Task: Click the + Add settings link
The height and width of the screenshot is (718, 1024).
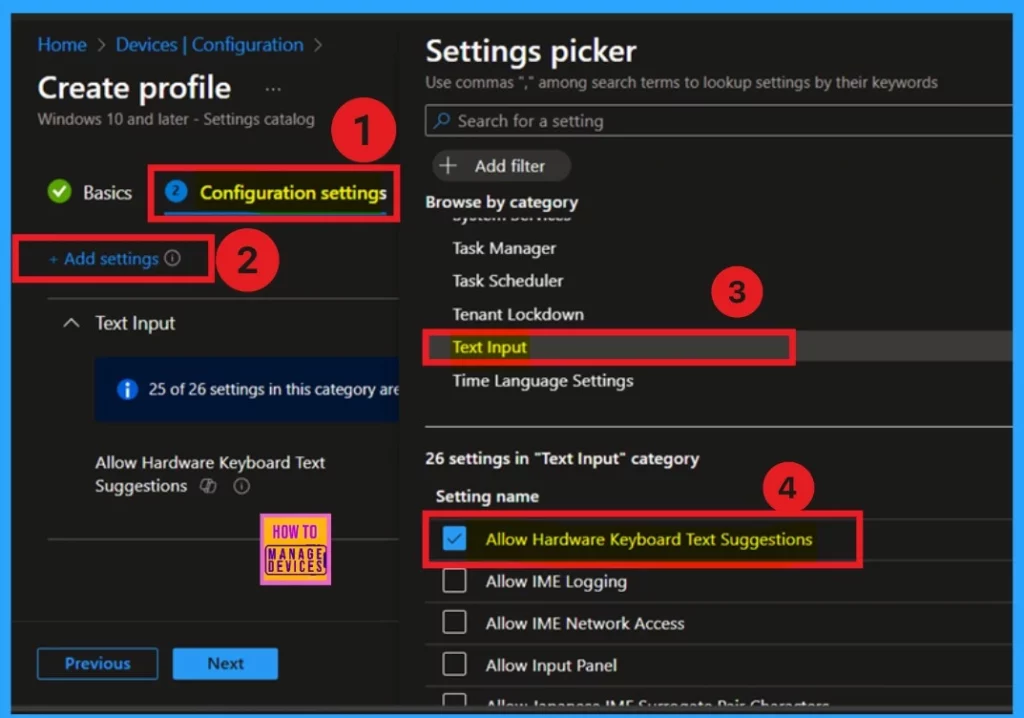Action: coord(104,259)
